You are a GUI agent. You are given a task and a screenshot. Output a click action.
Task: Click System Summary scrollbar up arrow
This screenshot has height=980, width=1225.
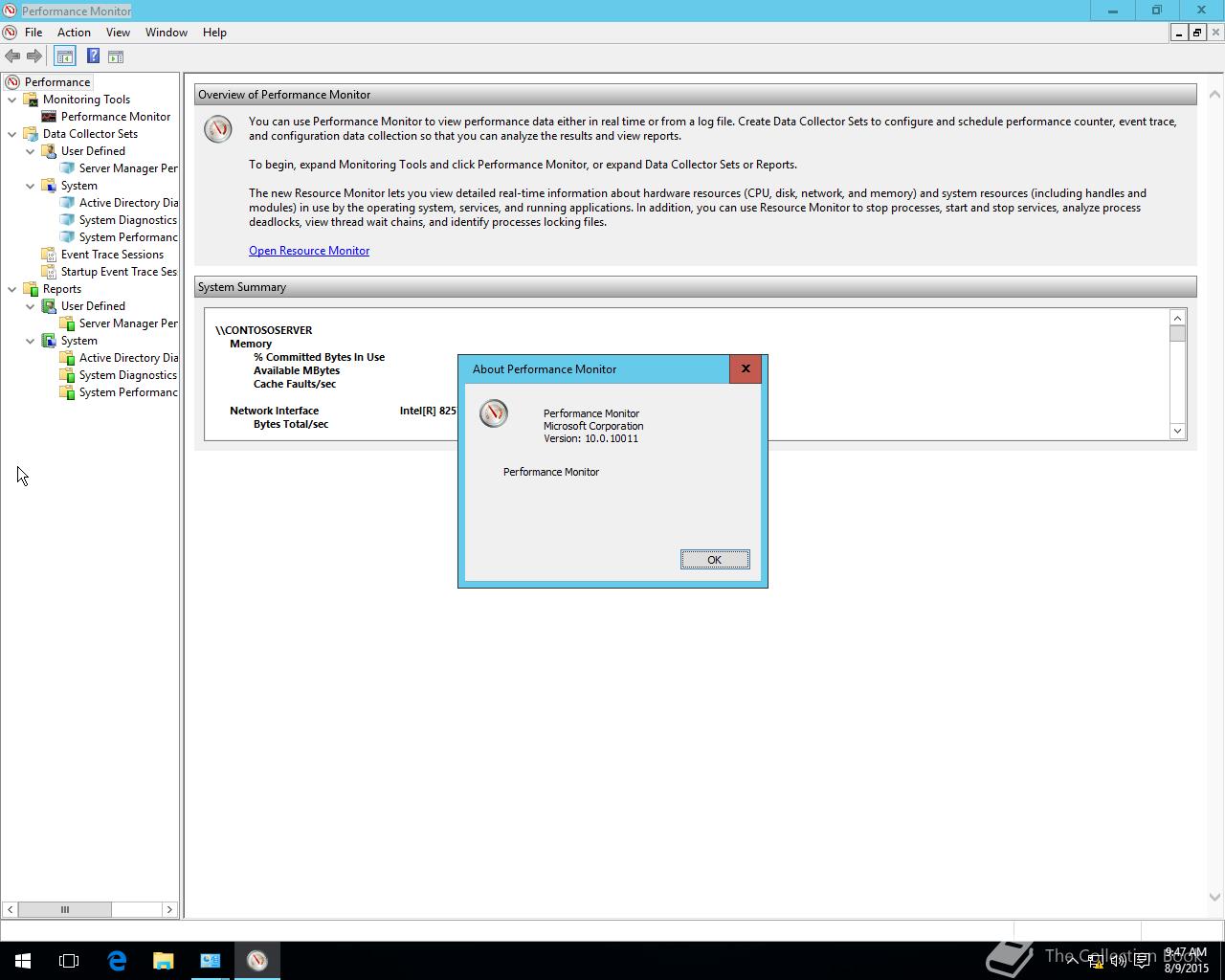(1177, 318)
